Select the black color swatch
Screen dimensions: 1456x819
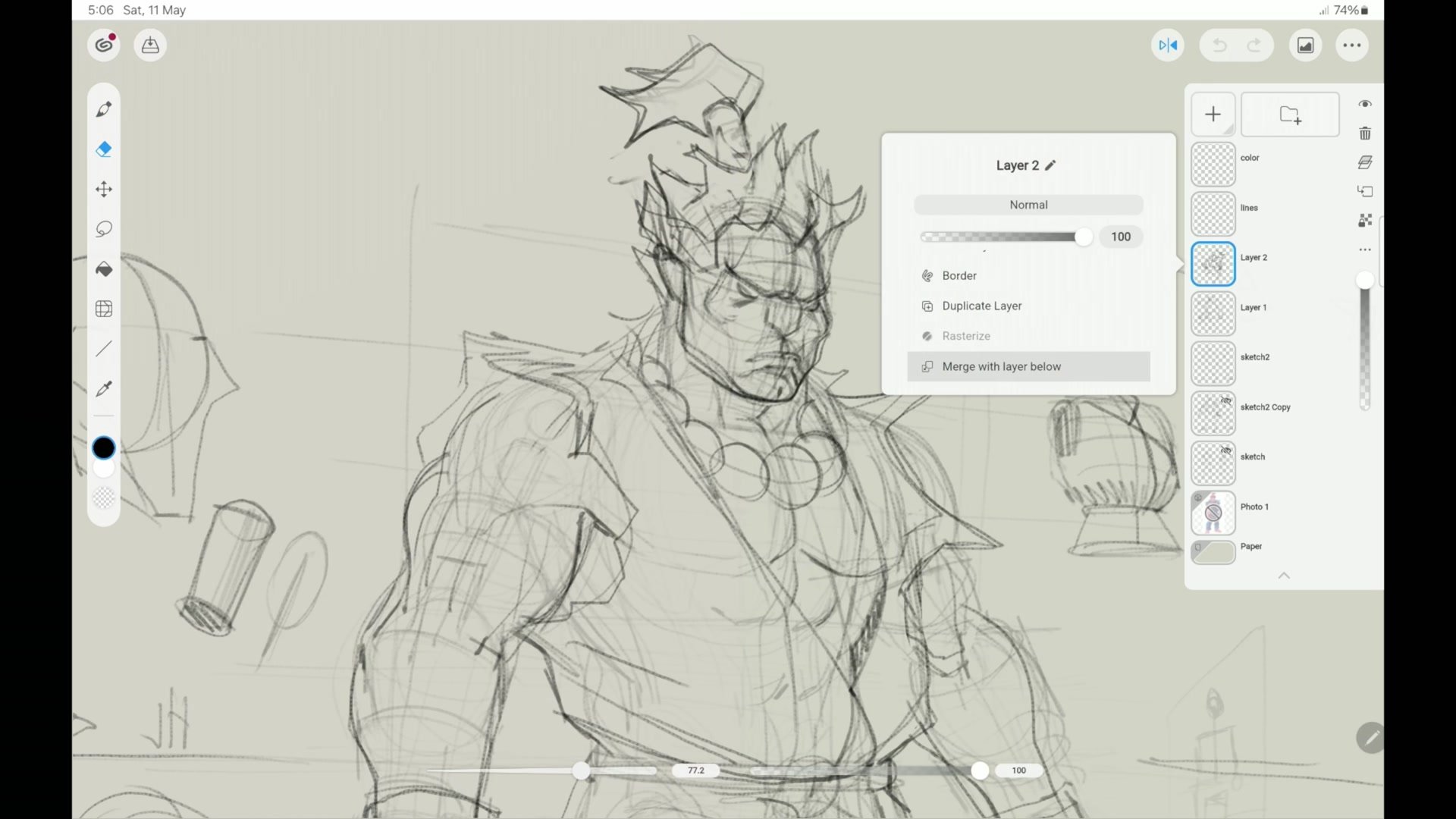click(104, 447)
